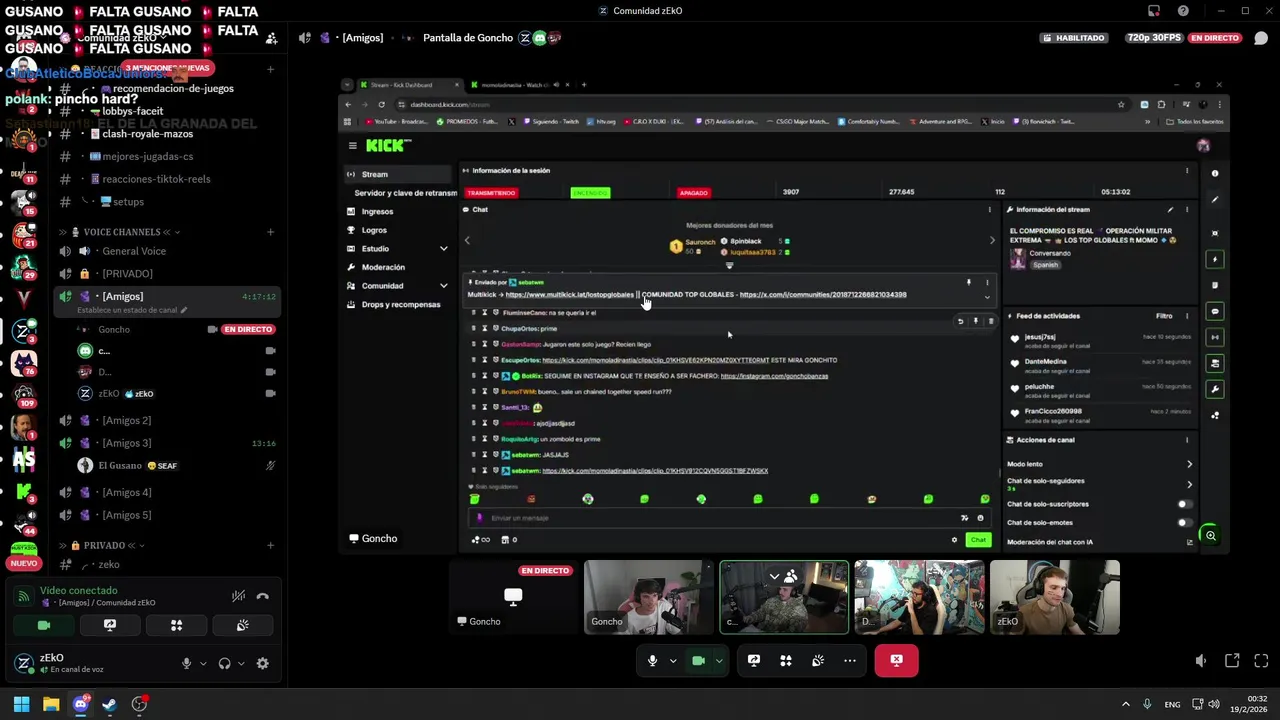Image resolution: width=1280 pixels, height=720 pixels.
Task: Click the noise suppression icon in the voice panel
Action: (x=238, y=596)
